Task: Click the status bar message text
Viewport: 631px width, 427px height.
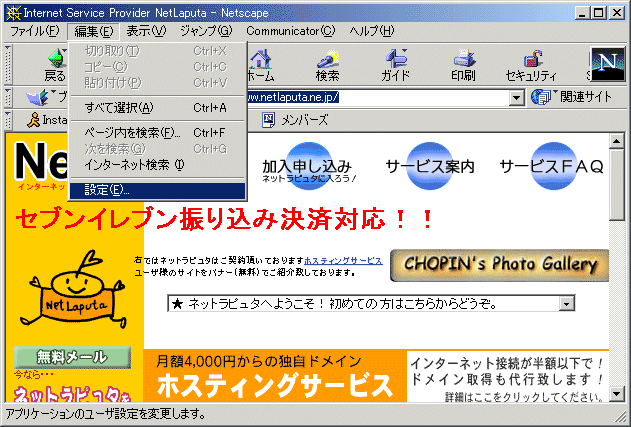Action: pyautogui.click(x=105, y=413)
